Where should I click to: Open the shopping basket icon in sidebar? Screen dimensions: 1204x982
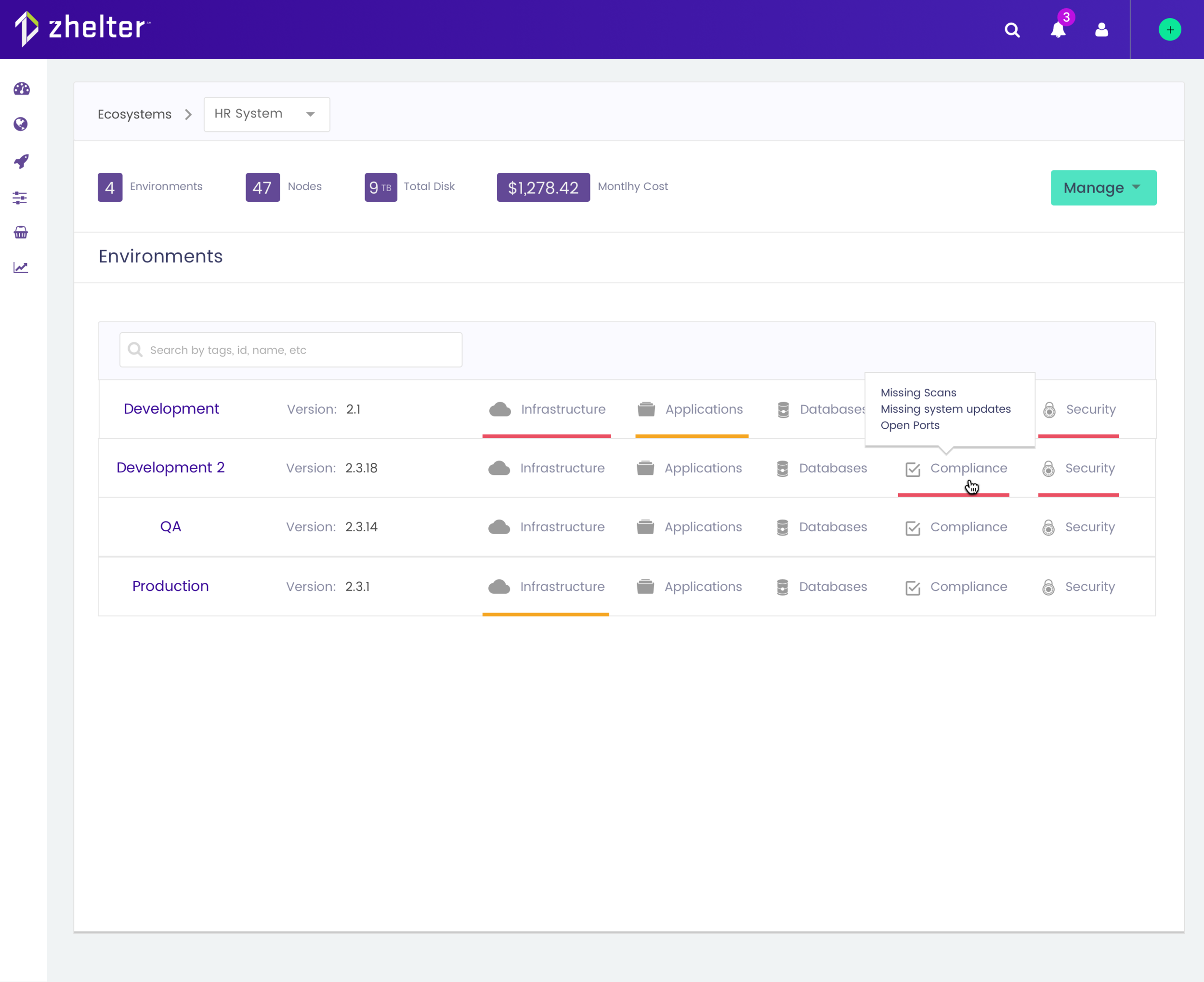[x=21, y=233]
